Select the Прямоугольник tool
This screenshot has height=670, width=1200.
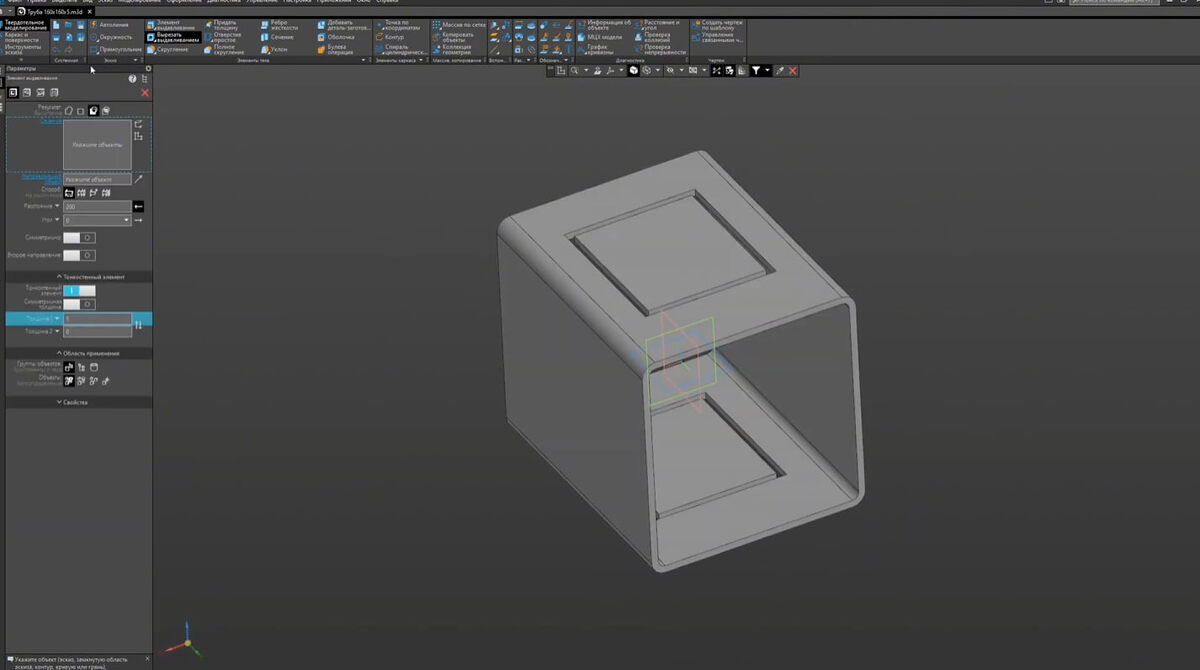[115, 49]
